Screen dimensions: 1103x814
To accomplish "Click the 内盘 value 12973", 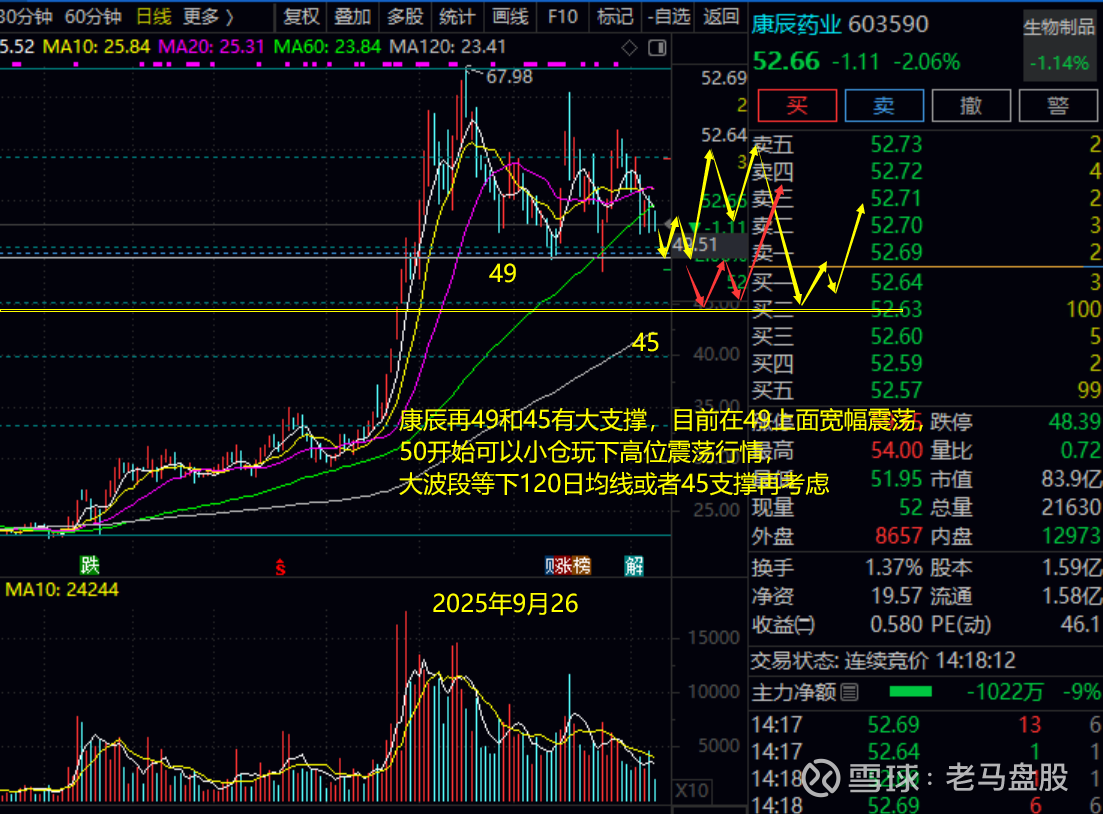I will pyautogui.click(x=1071, y=537).
